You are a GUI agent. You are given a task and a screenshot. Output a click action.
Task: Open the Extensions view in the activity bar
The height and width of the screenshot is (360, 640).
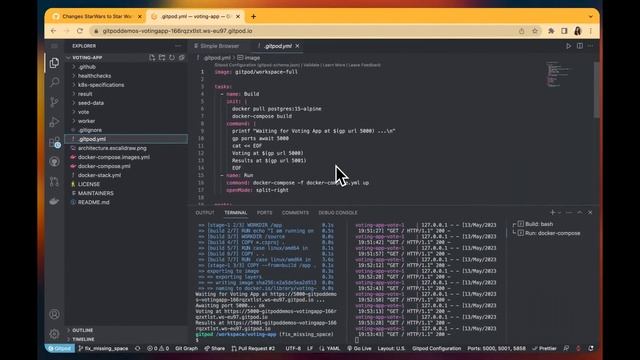54,142
